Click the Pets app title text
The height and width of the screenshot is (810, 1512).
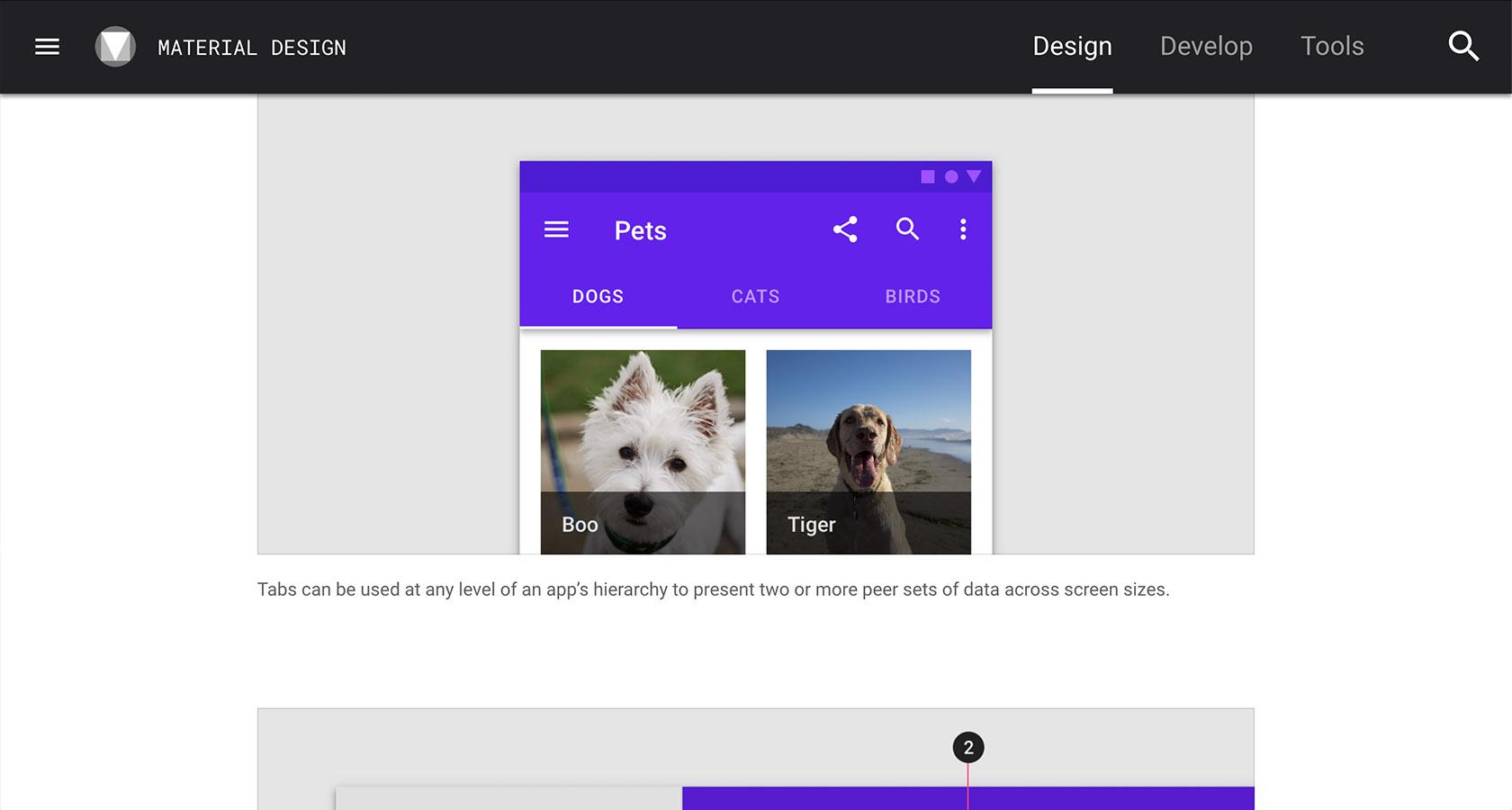coord(640,230)
